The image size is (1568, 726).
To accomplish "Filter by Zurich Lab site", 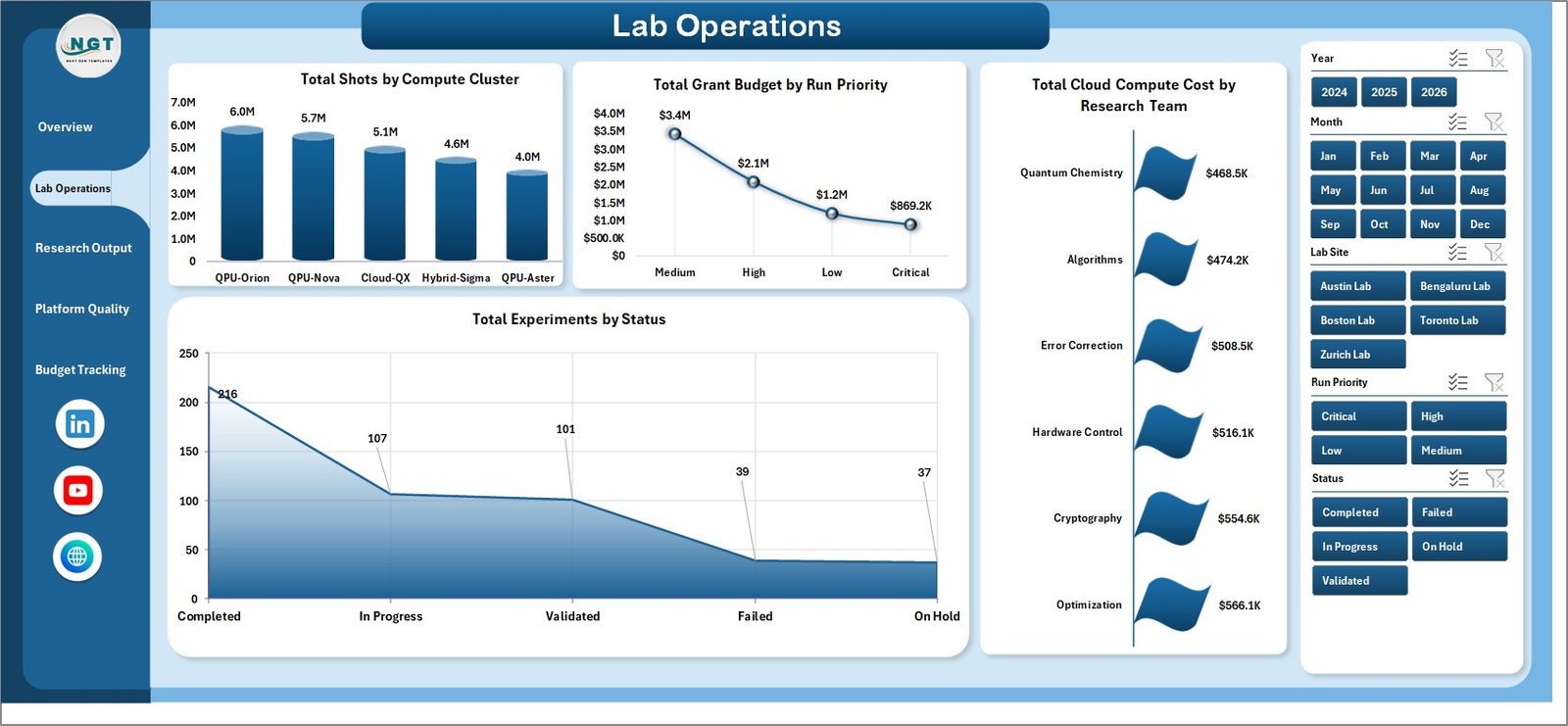I will coord(1358,355).
